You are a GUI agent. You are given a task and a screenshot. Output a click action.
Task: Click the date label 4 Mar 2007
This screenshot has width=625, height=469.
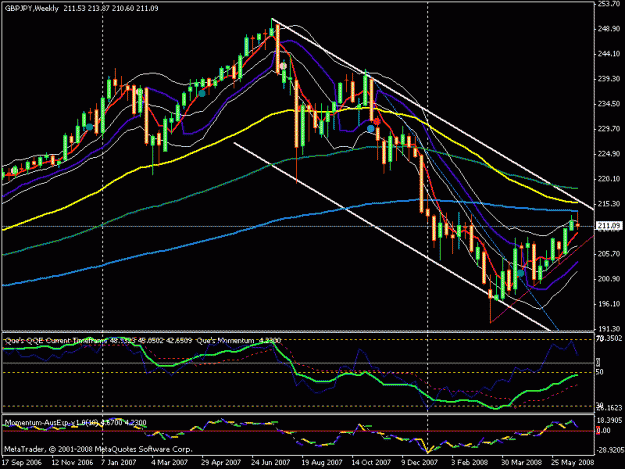click(169, 463)
